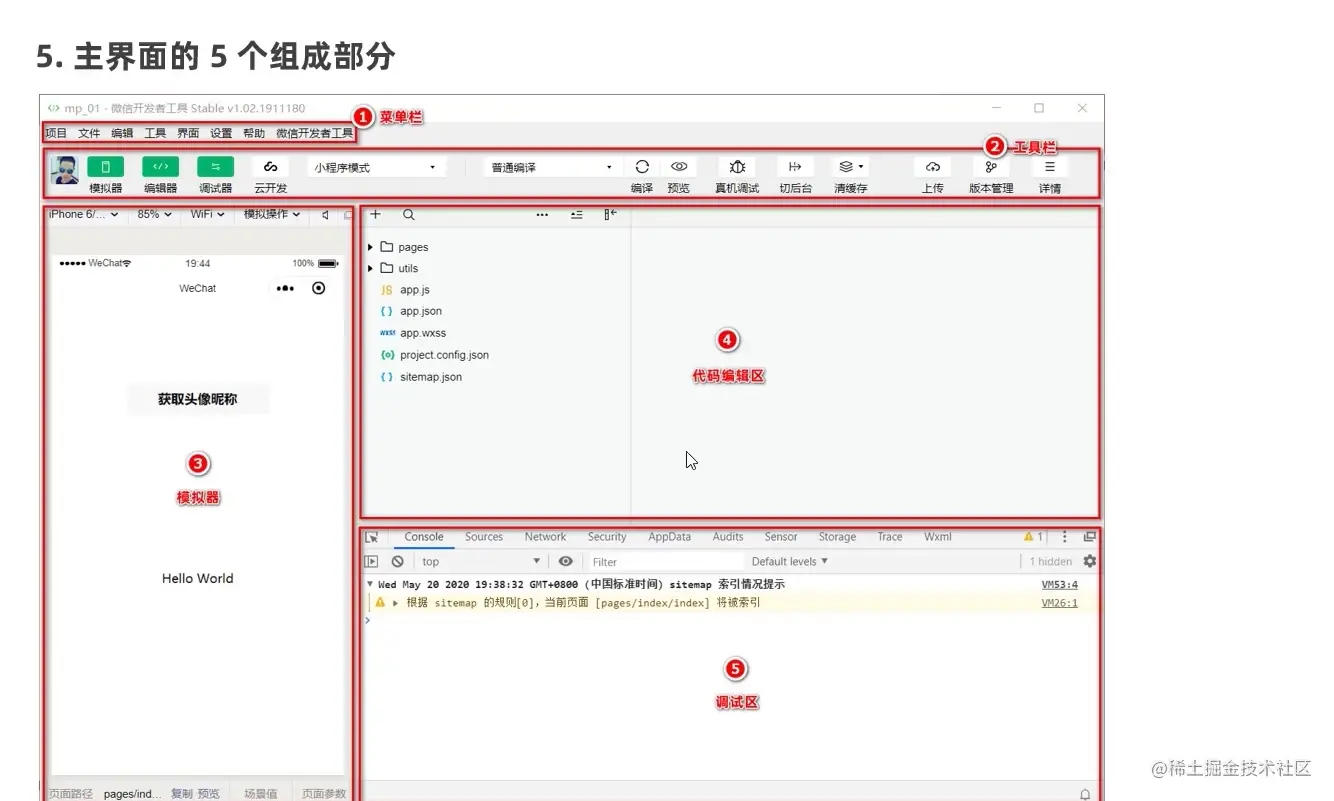Open the 云开发 cloud development panel

point(270,167)
